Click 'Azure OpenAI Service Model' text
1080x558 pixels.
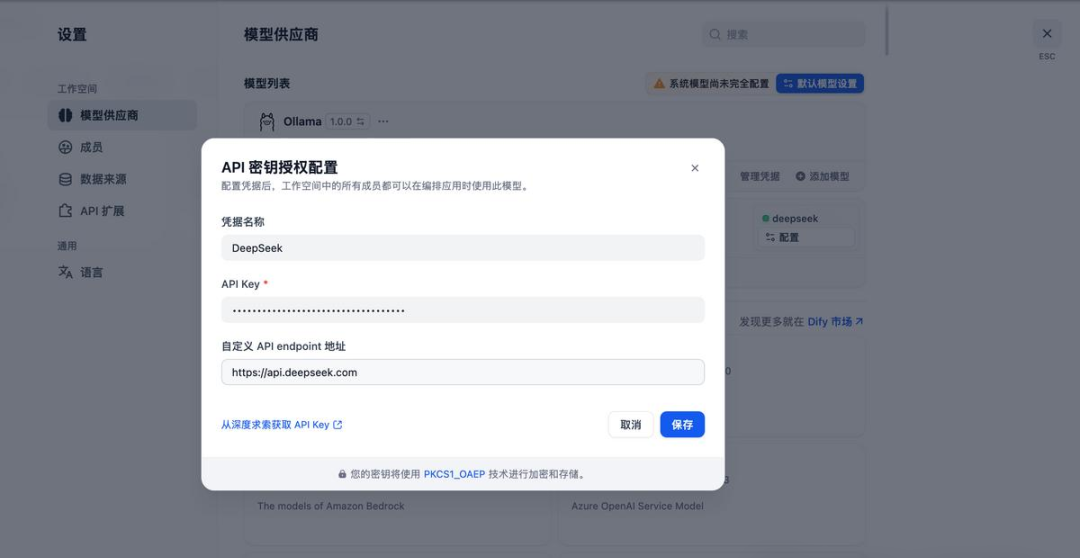pos(637,506)
